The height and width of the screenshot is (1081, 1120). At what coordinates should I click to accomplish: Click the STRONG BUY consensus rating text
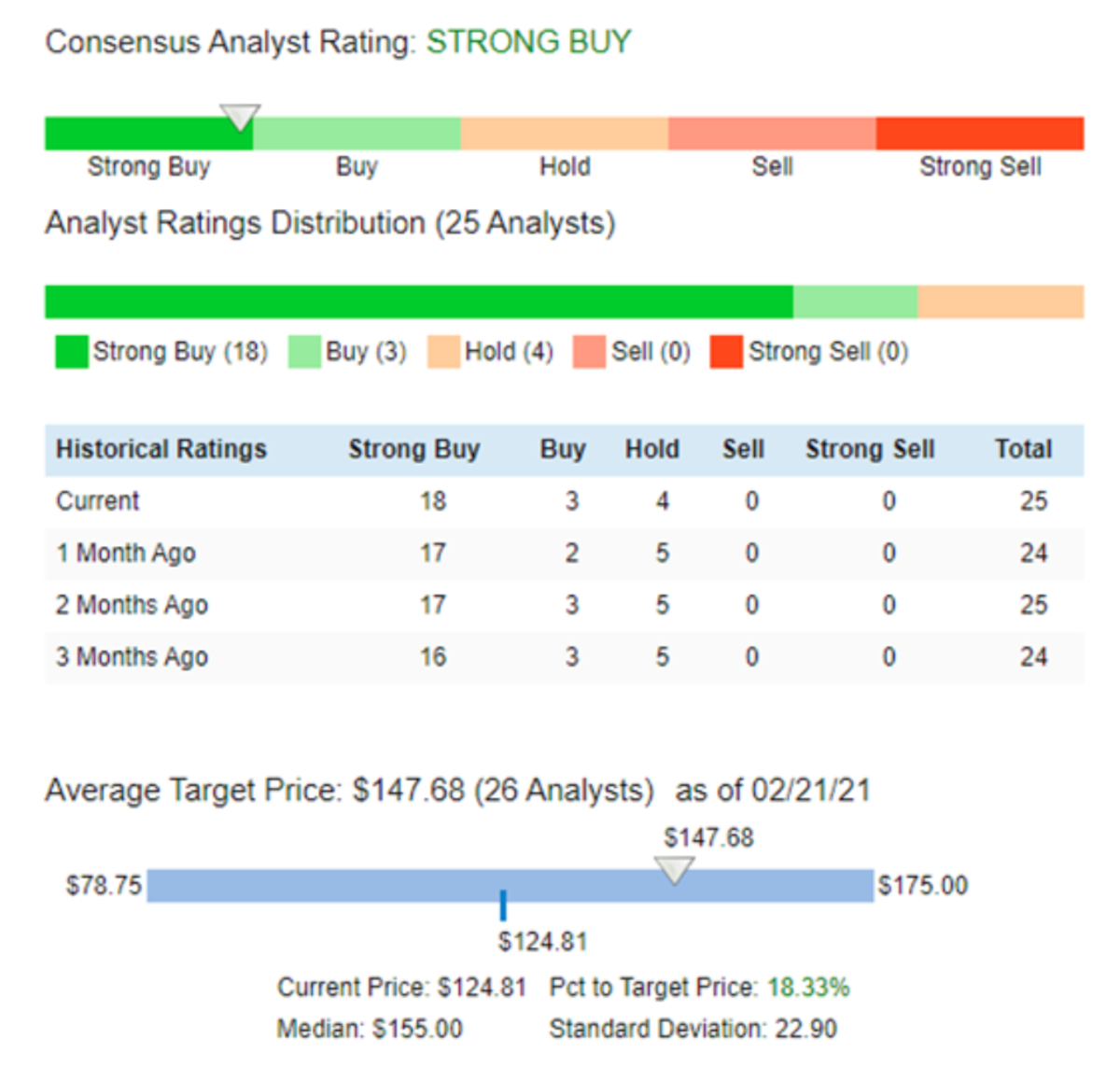529,42
